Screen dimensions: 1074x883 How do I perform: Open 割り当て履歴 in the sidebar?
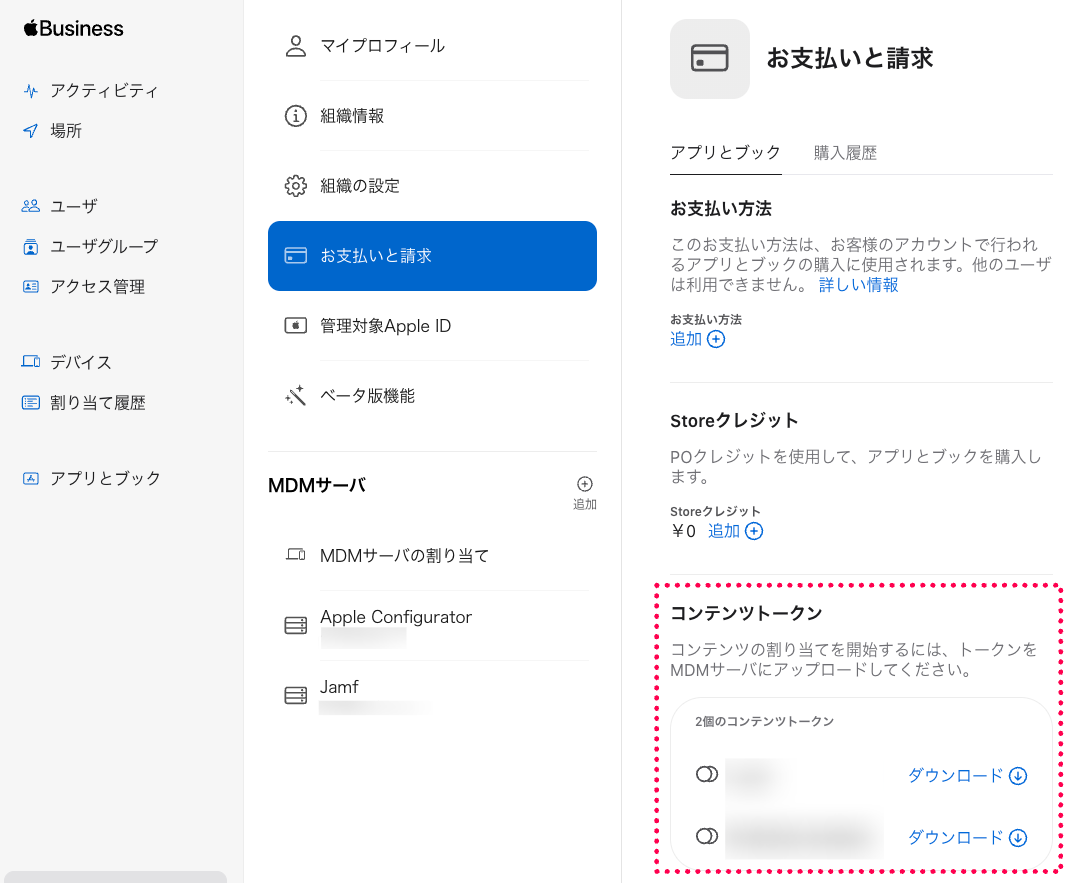(83, 402)
